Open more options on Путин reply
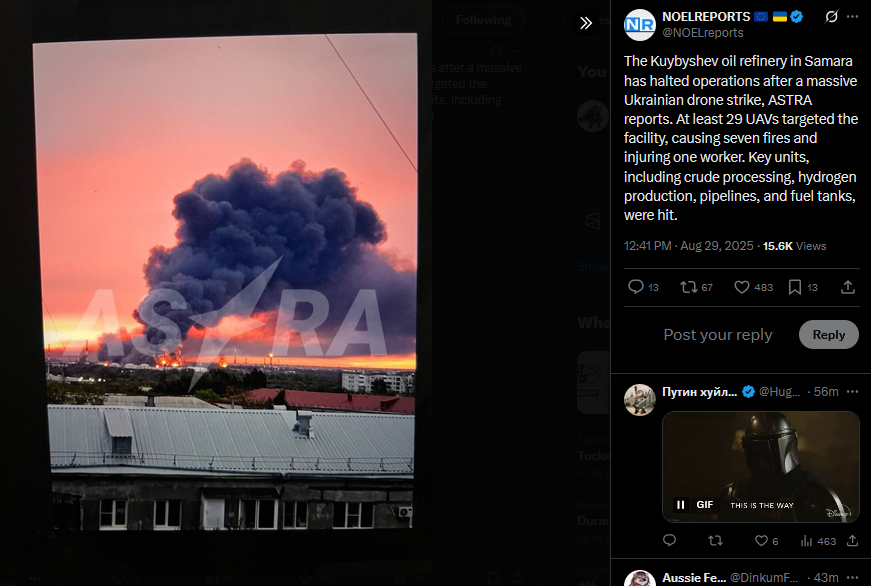This screenshot has height=586, width=871. pos(853,392)
